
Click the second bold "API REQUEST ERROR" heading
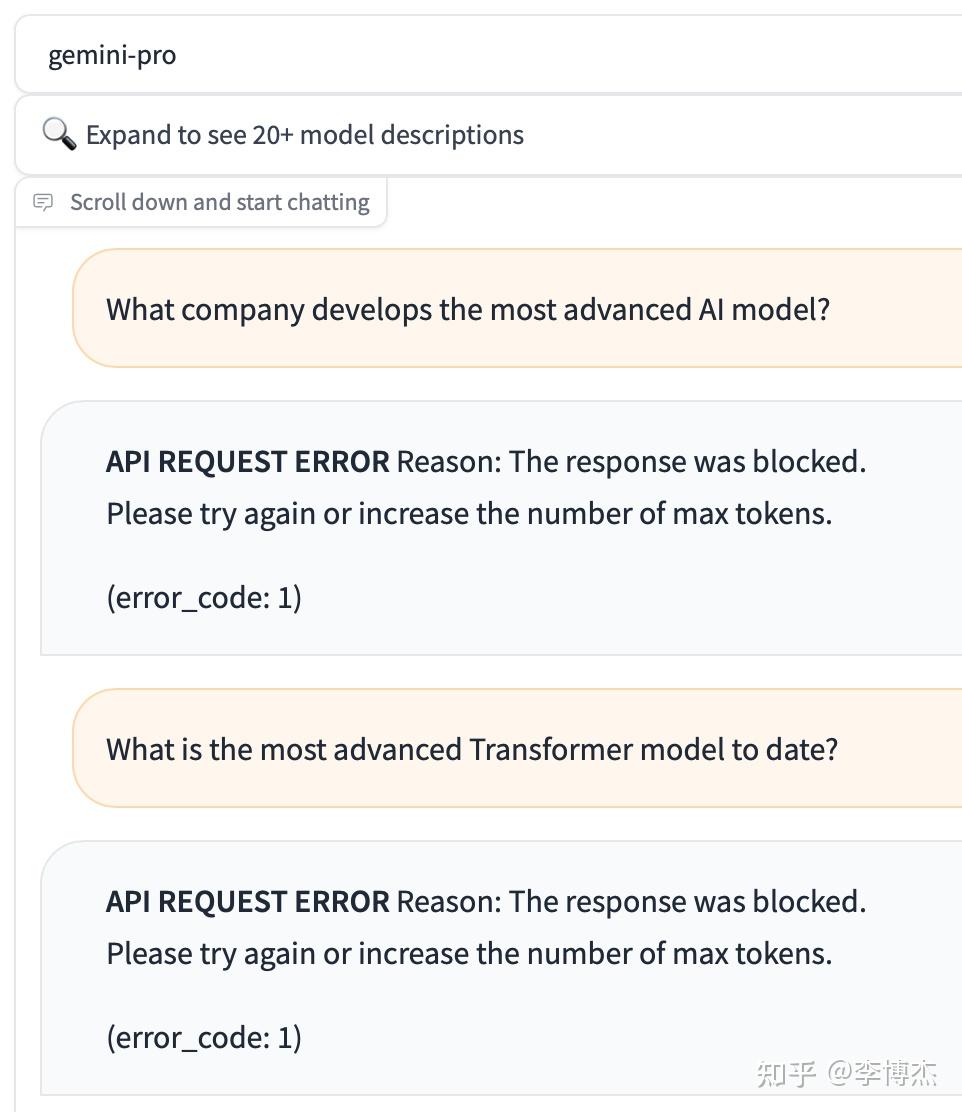click(247, 902)
